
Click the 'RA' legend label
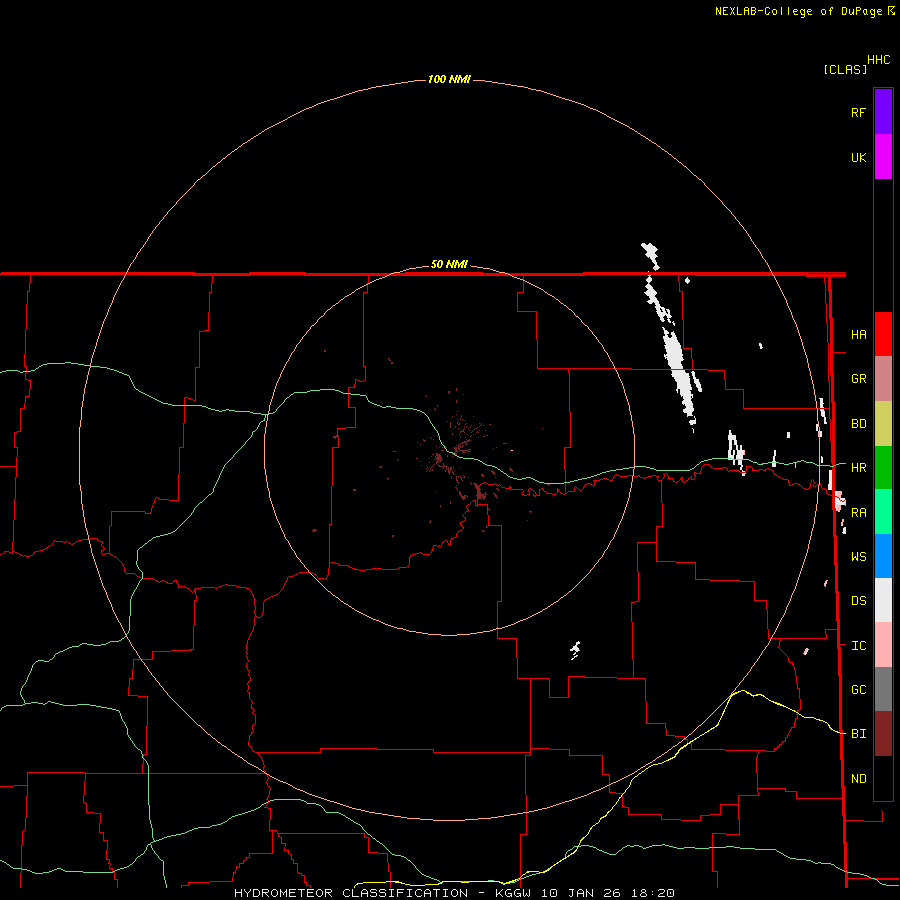click(858, 513)
